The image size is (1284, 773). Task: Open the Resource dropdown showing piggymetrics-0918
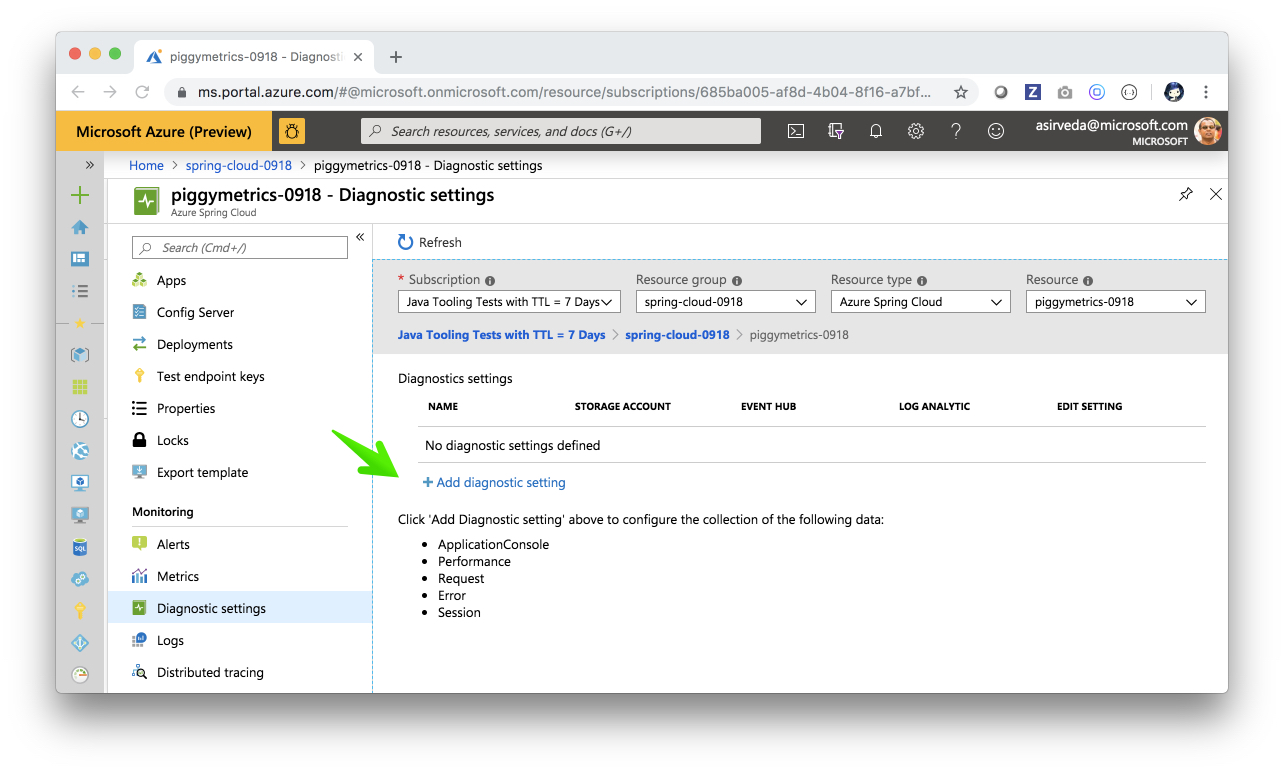1116,302
